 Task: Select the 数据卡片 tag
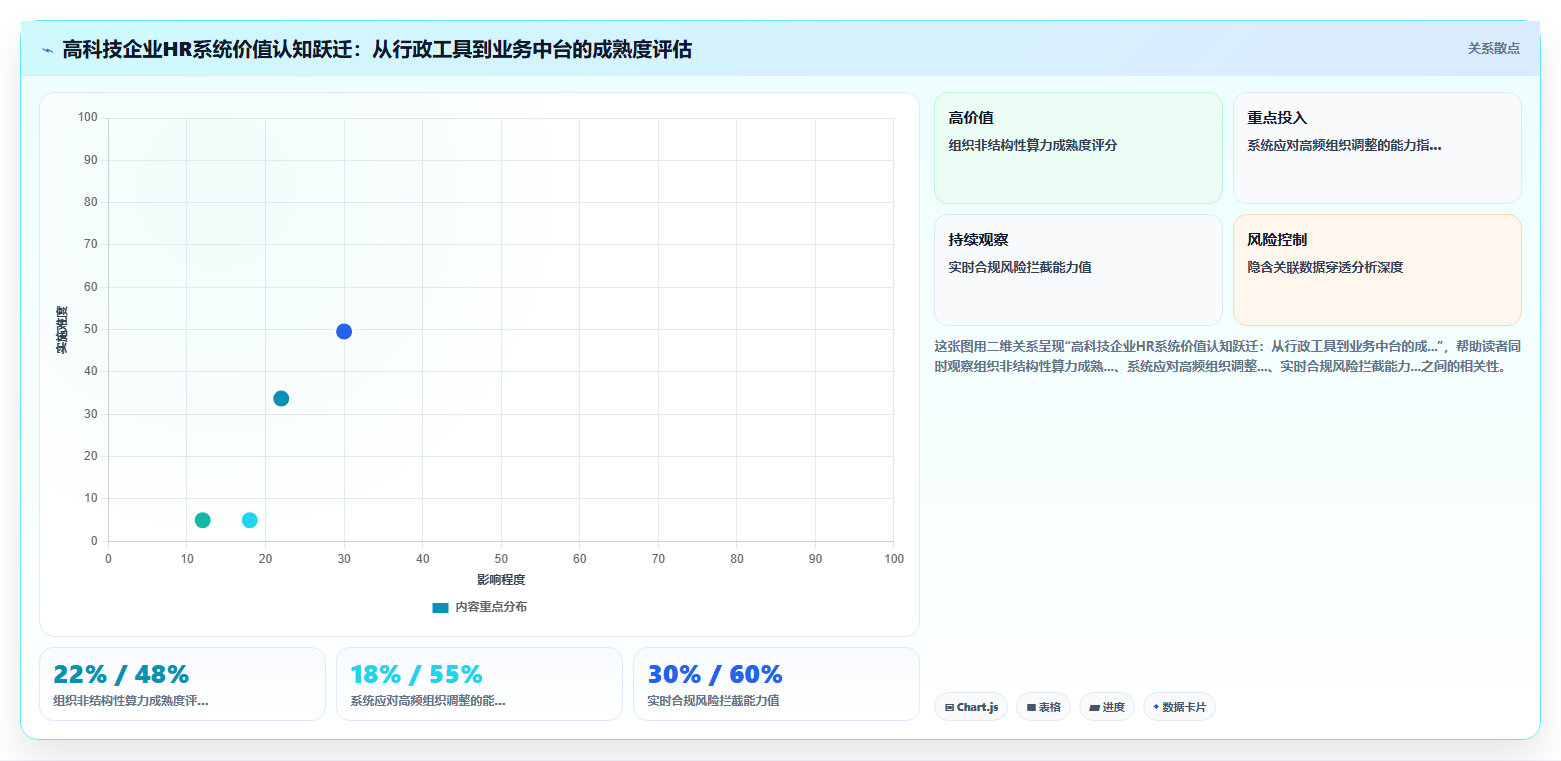click(1179, 707)
